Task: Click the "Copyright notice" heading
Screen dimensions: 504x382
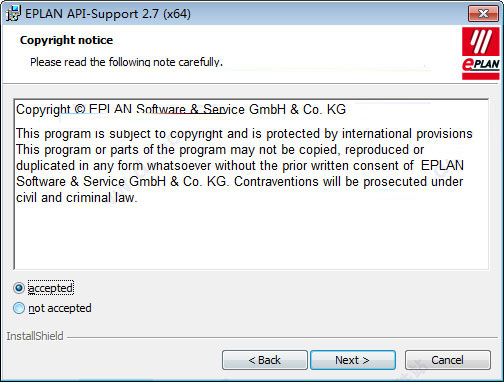Action: [x=66, y=40]
